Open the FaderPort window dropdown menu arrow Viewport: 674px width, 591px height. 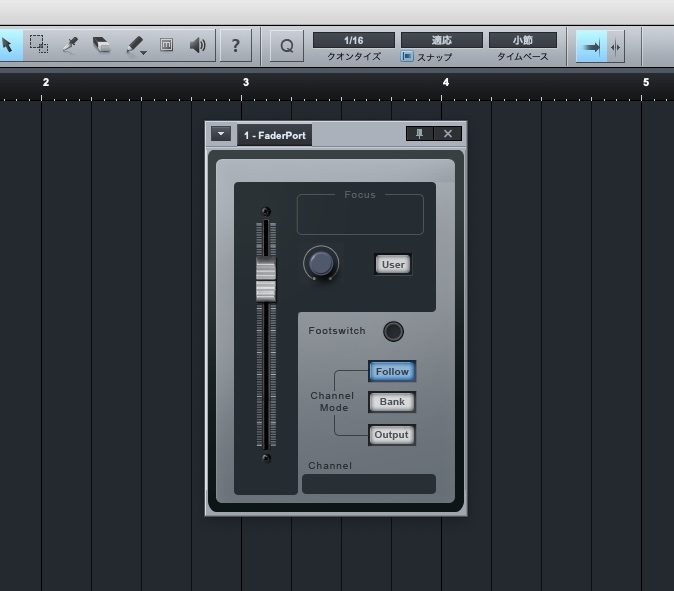click(221, 134)
